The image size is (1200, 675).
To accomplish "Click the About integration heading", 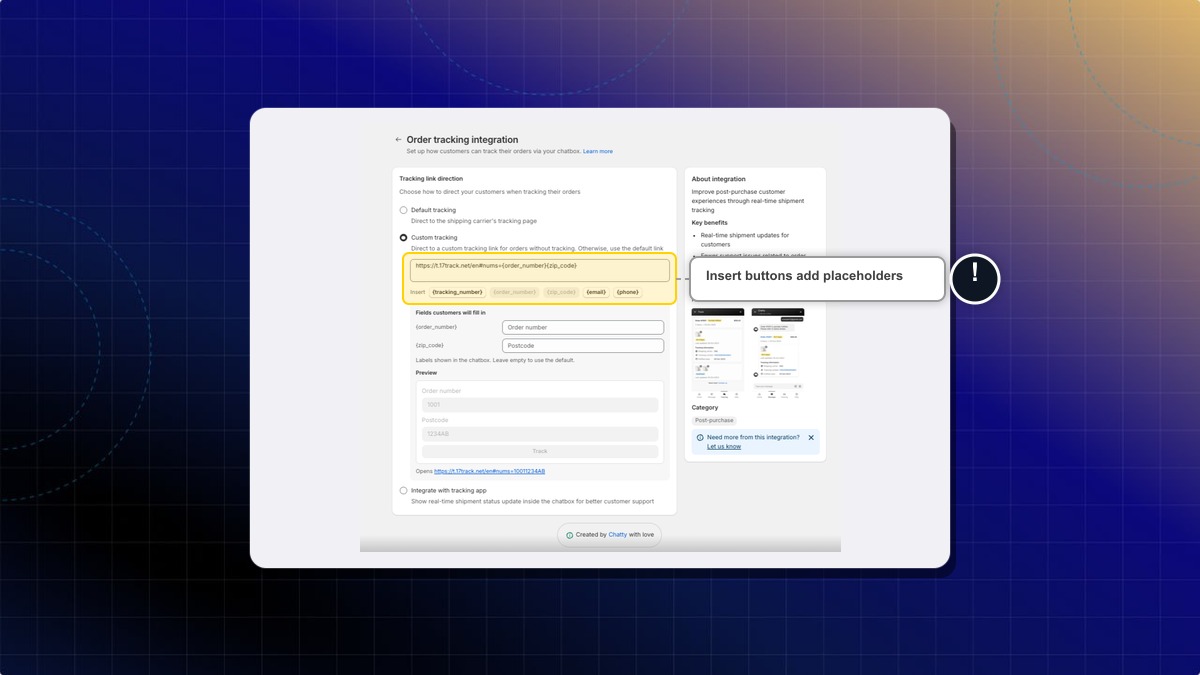I will pos(719,179).
